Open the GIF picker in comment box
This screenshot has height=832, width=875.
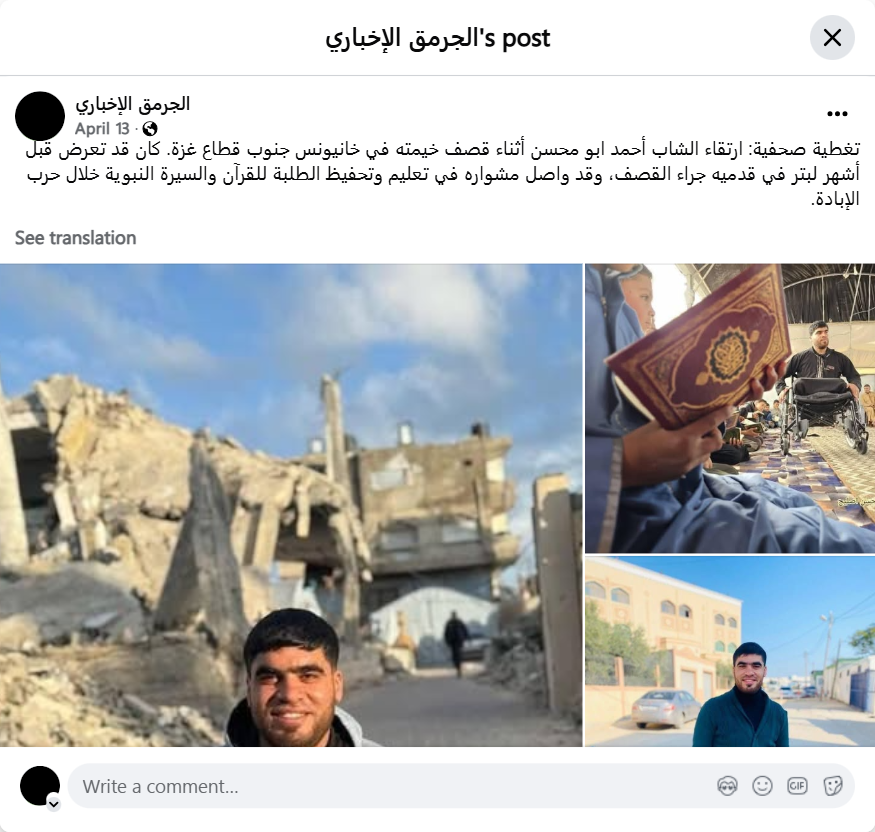(797, 786)
